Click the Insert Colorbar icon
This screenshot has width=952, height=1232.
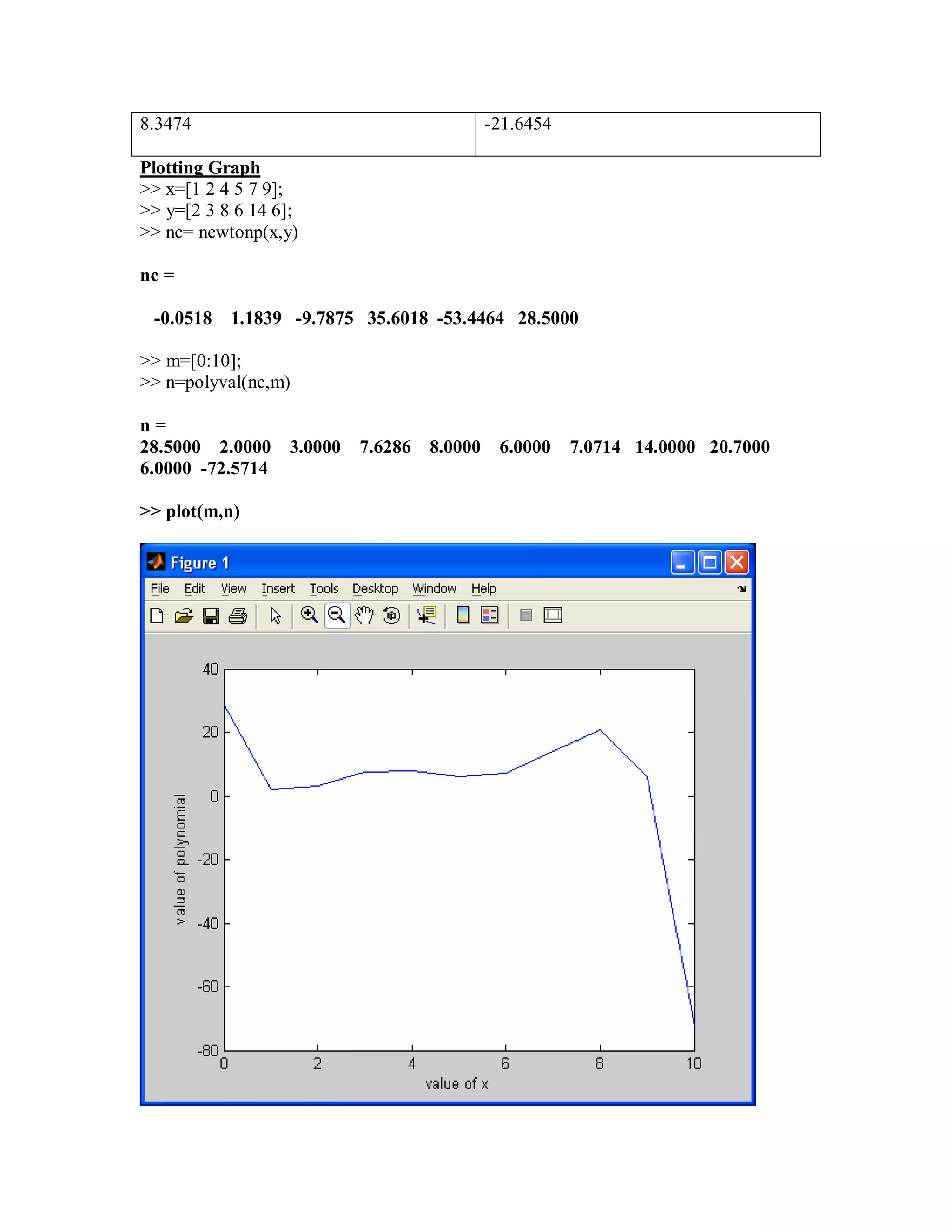[x=463, y=615]
